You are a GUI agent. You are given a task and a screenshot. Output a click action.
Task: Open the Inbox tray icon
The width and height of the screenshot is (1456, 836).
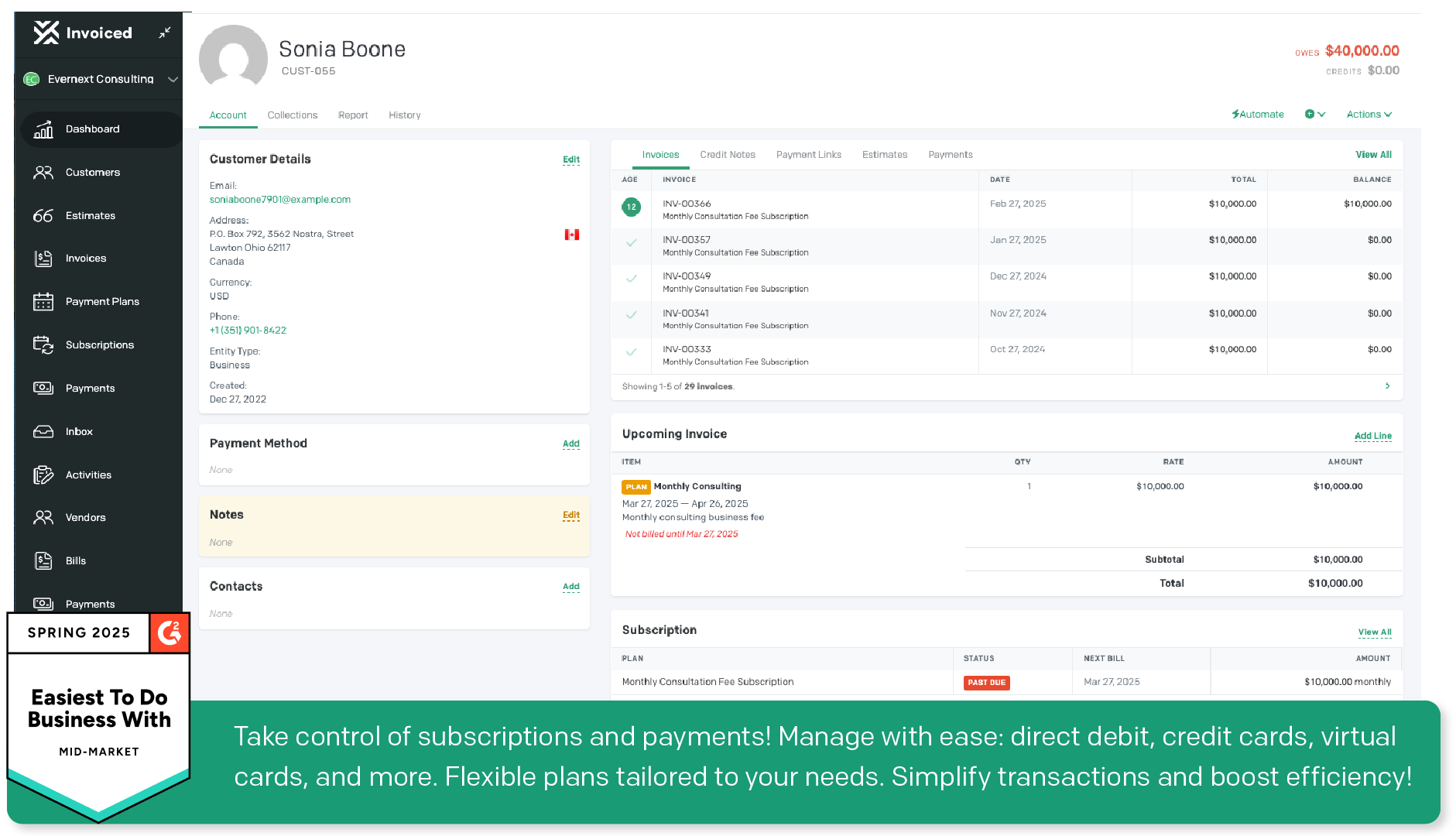click(x=43, y=432)
